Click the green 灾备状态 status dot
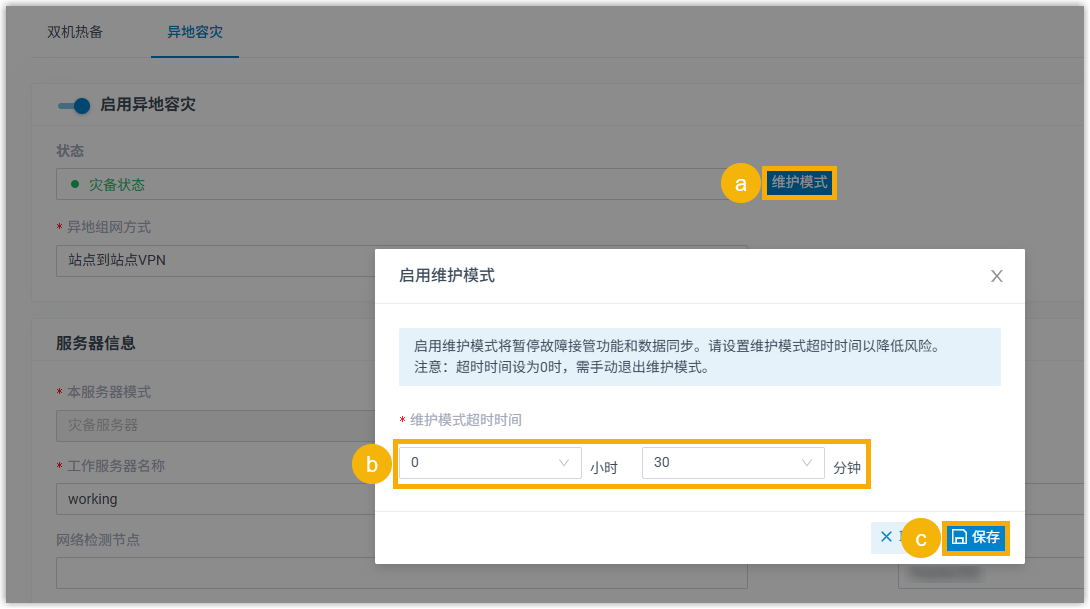Image resolution: width=1090 pixels, height=609 pixels. [75, 184]
